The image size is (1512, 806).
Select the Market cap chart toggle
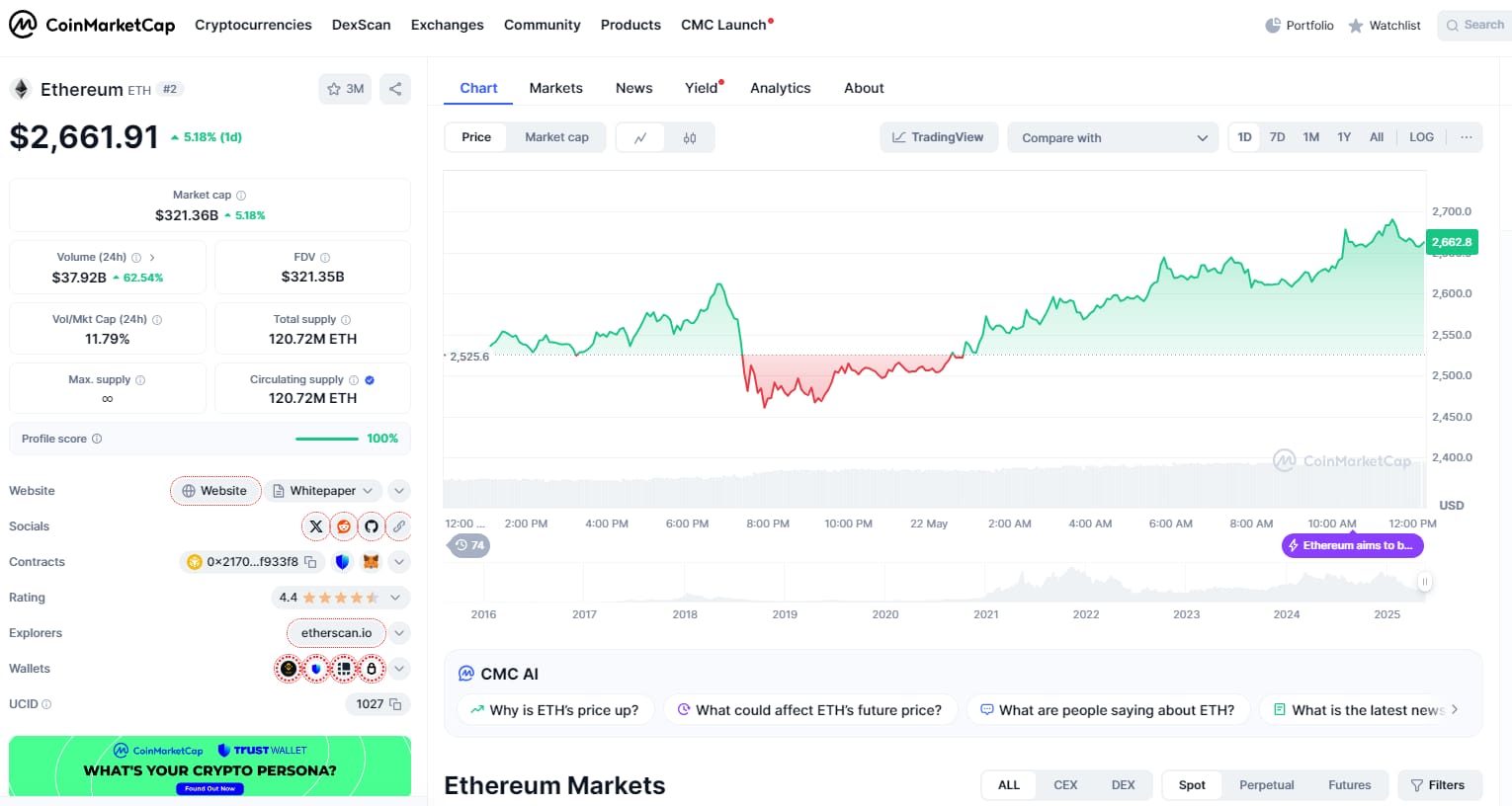(x=556, y=137)
